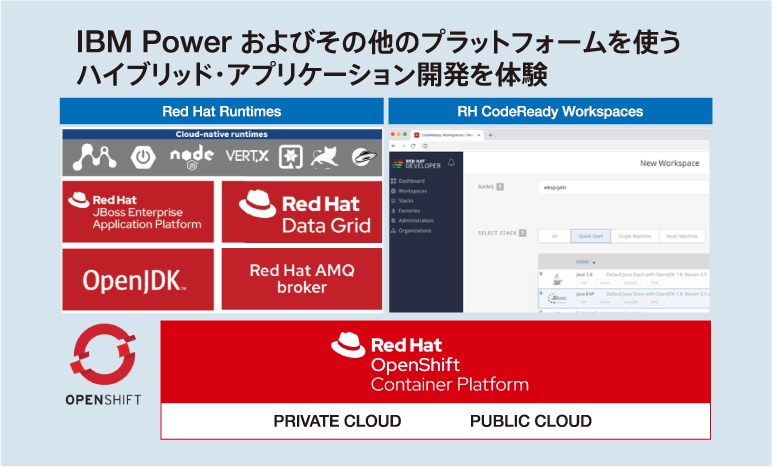Click the Red Hat Runtimes header
The width and height of the screenshot is (772, 467).
coord(222,111)
